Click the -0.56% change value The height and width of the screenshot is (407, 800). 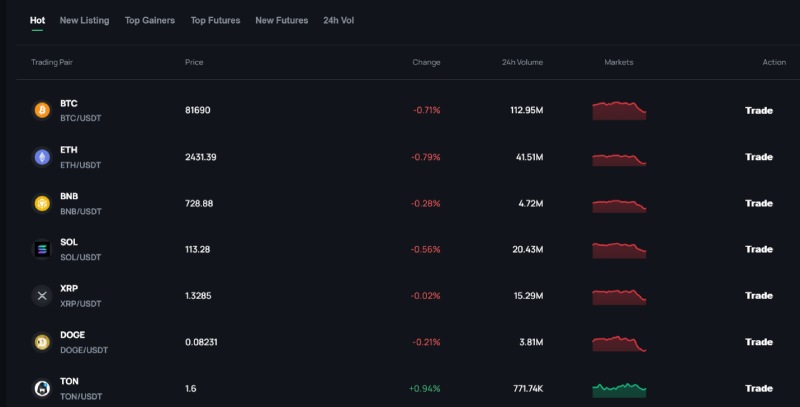426,249
